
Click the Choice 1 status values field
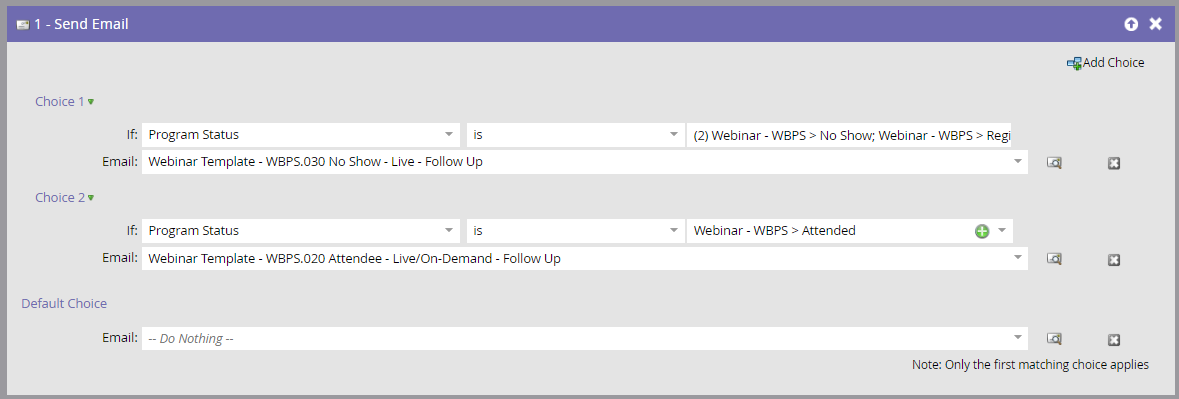[x=850, y=135]
